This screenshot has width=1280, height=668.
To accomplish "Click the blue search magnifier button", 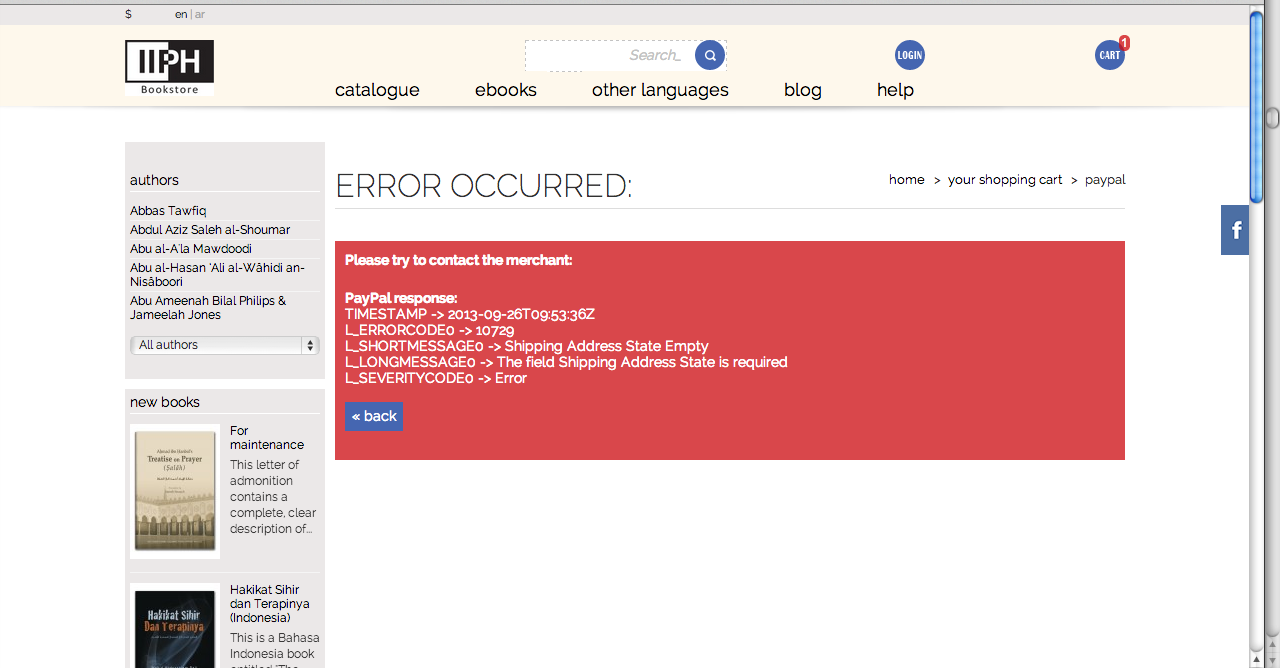I will (x=710, y=55).
